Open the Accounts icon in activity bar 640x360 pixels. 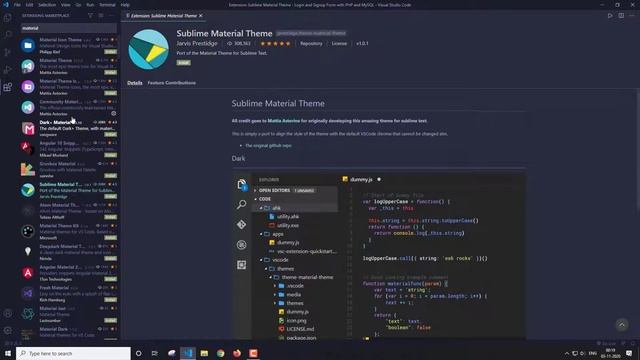click(x=7, y=313)
